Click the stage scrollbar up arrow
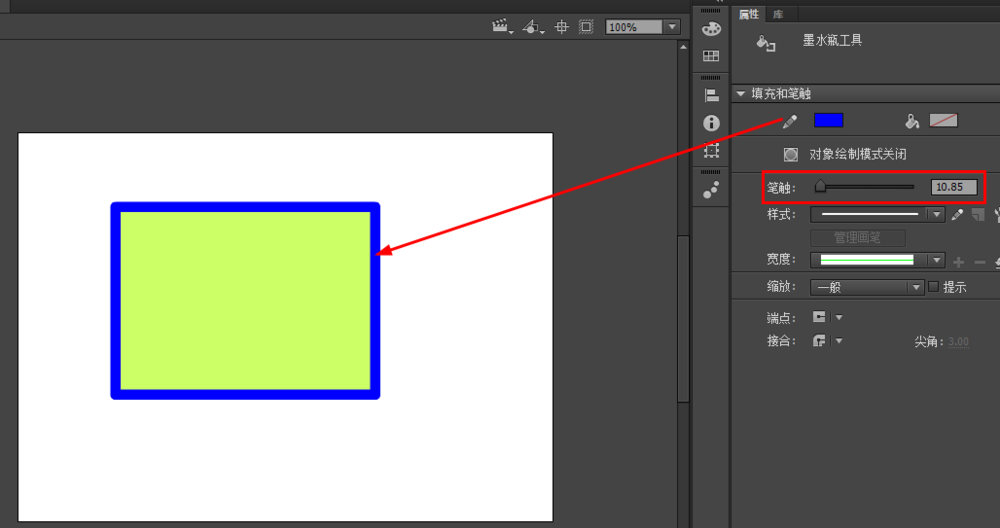1000x528 pixels. (683, 47)
